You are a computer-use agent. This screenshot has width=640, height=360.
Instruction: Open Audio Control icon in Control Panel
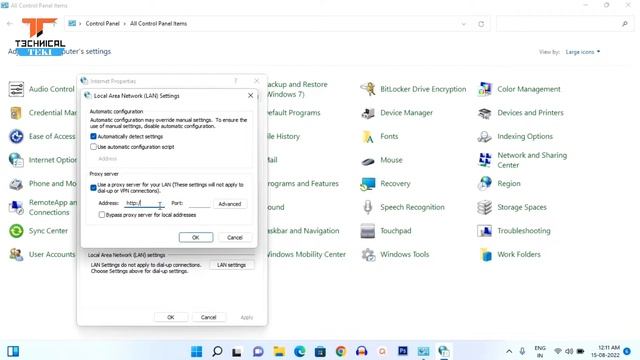point(16,89)
